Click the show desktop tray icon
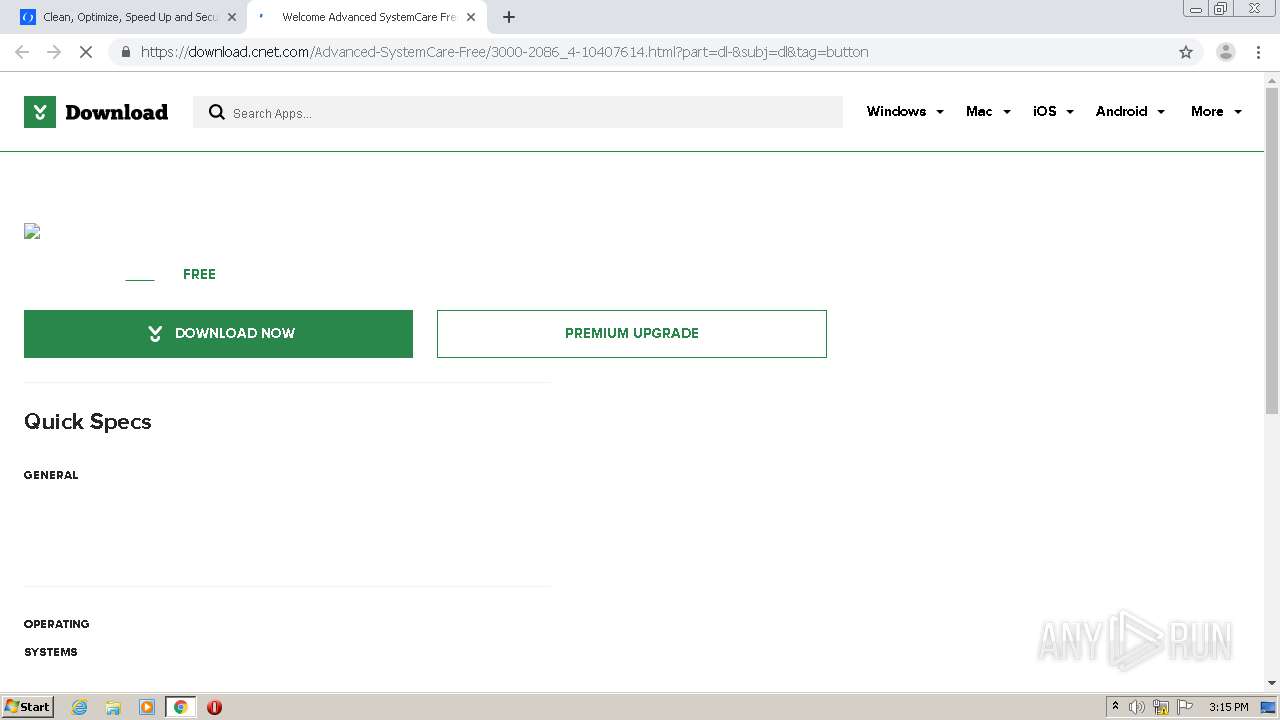Image resolution: width=1280 pixels, height=720 pixels. 1268,707
